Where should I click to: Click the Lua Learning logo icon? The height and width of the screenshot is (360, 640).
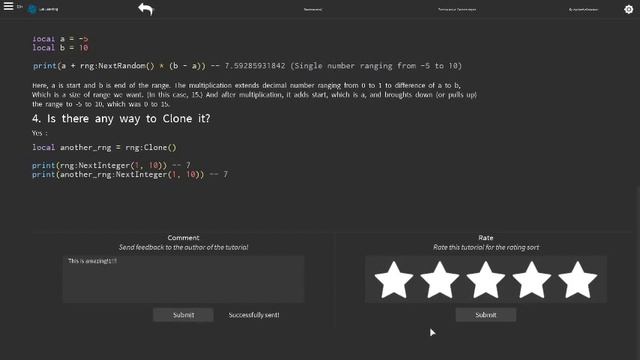coord(32,9)
